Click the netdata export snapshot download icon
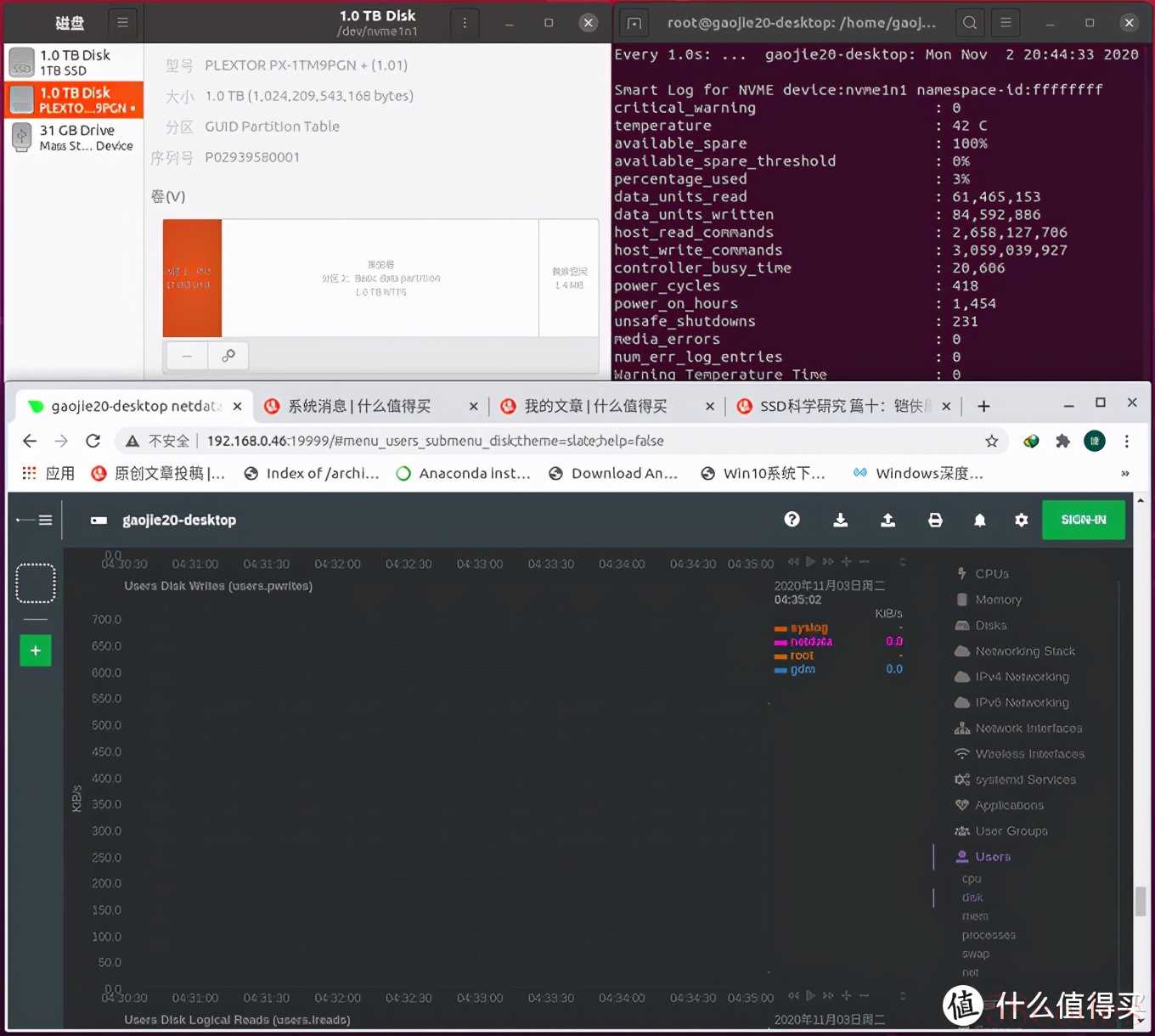1155x1036 pixels. pyautogui.click(x=840, y=520)
